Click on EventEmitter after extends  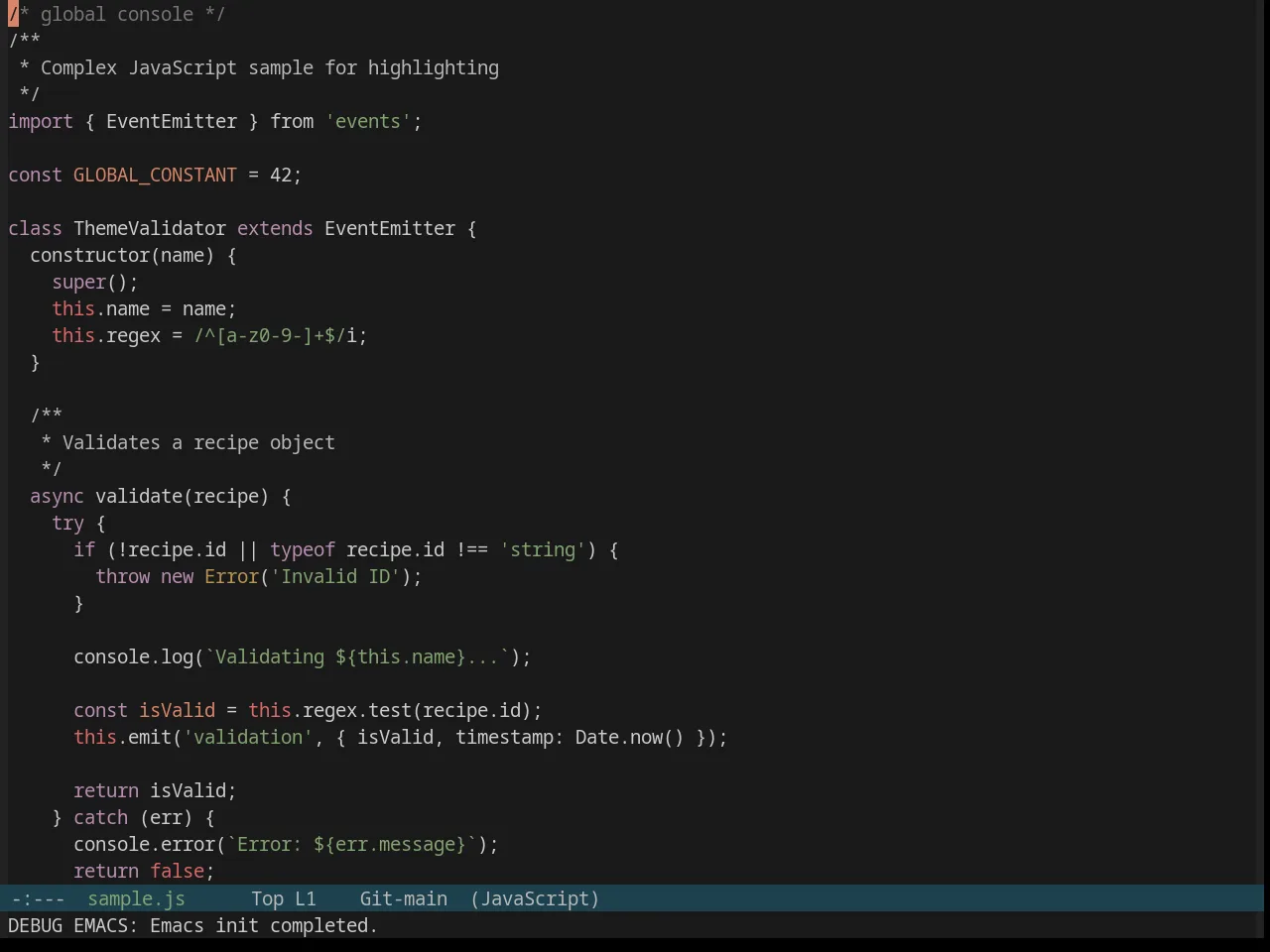(390, 228)
